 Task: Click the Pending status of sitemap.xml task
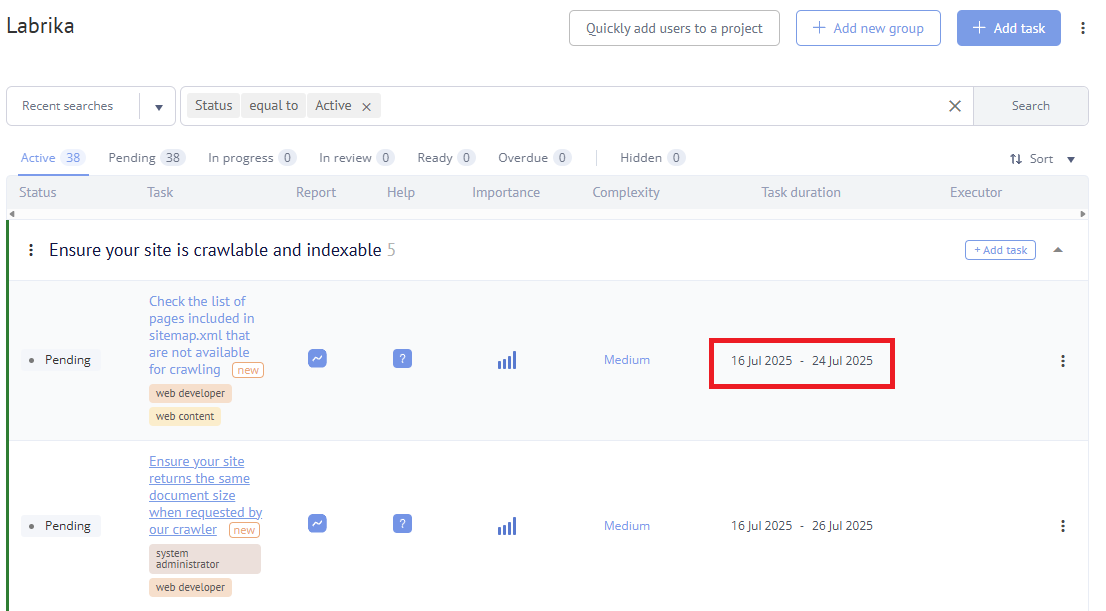pos(66,360)
